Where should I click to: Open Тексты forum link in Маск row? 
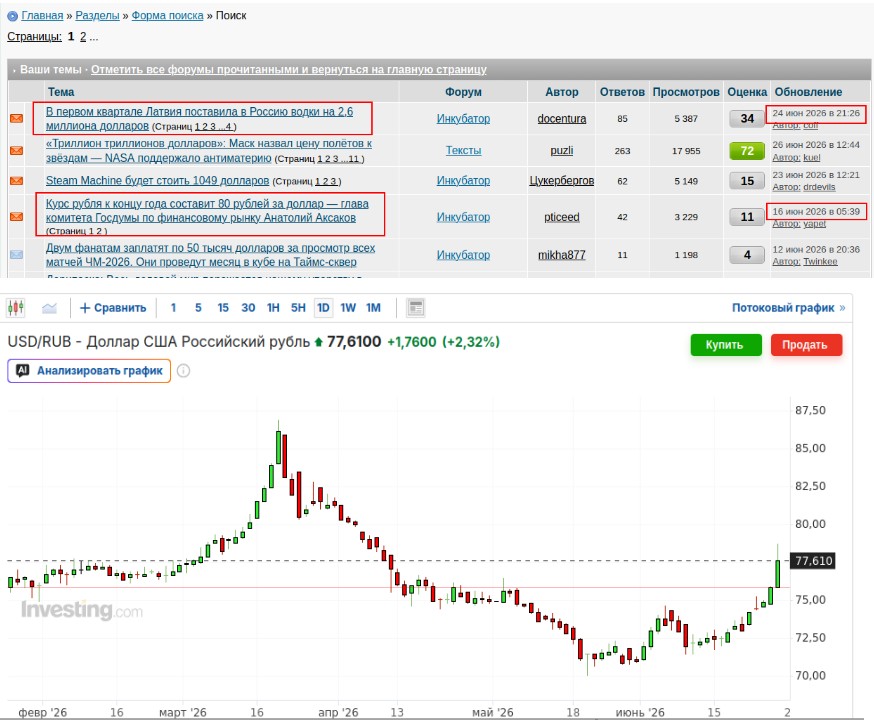463,150
